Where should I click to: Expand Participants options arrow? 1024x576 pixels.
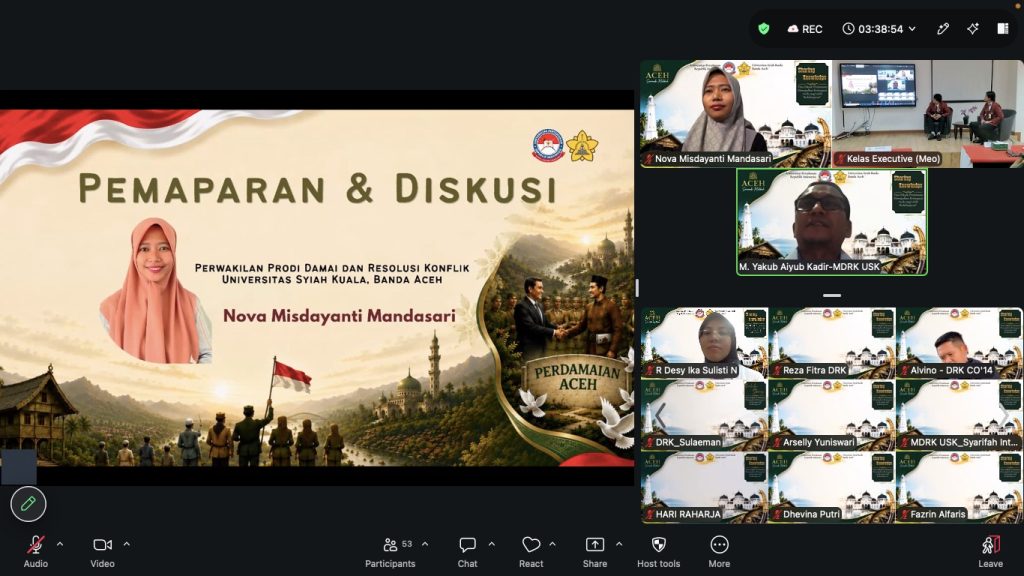(425, 544)
